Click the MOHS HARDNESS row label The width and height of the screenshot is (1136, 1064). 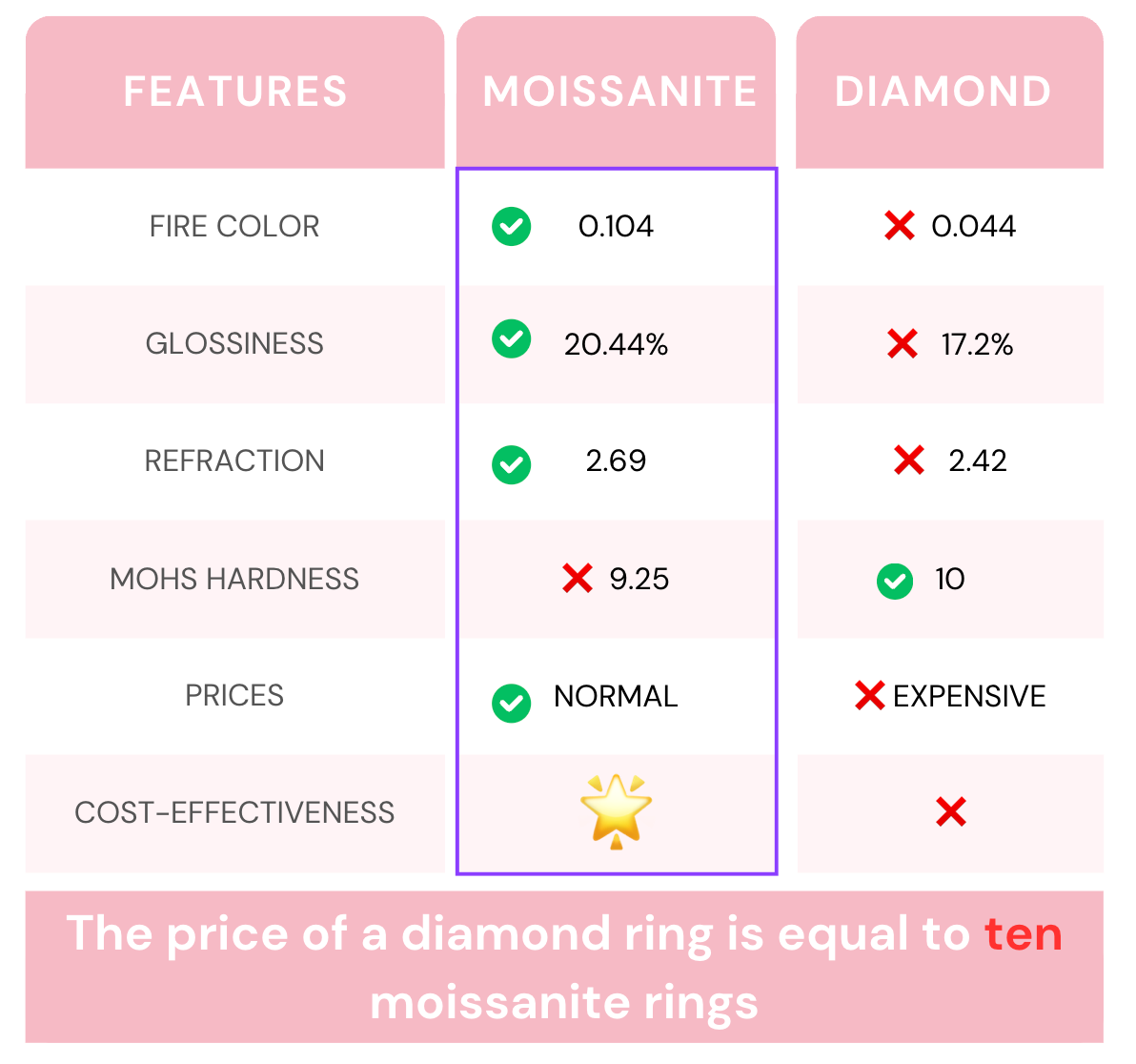(234, 579)
